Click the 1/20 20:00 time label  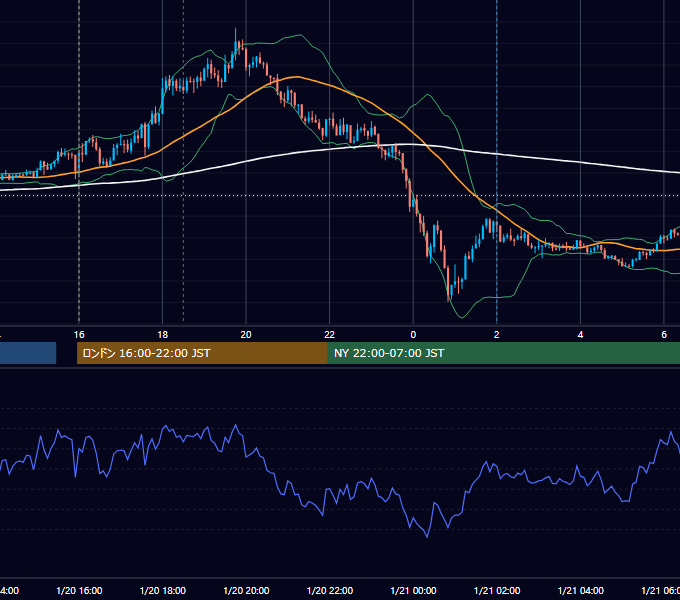246,591
